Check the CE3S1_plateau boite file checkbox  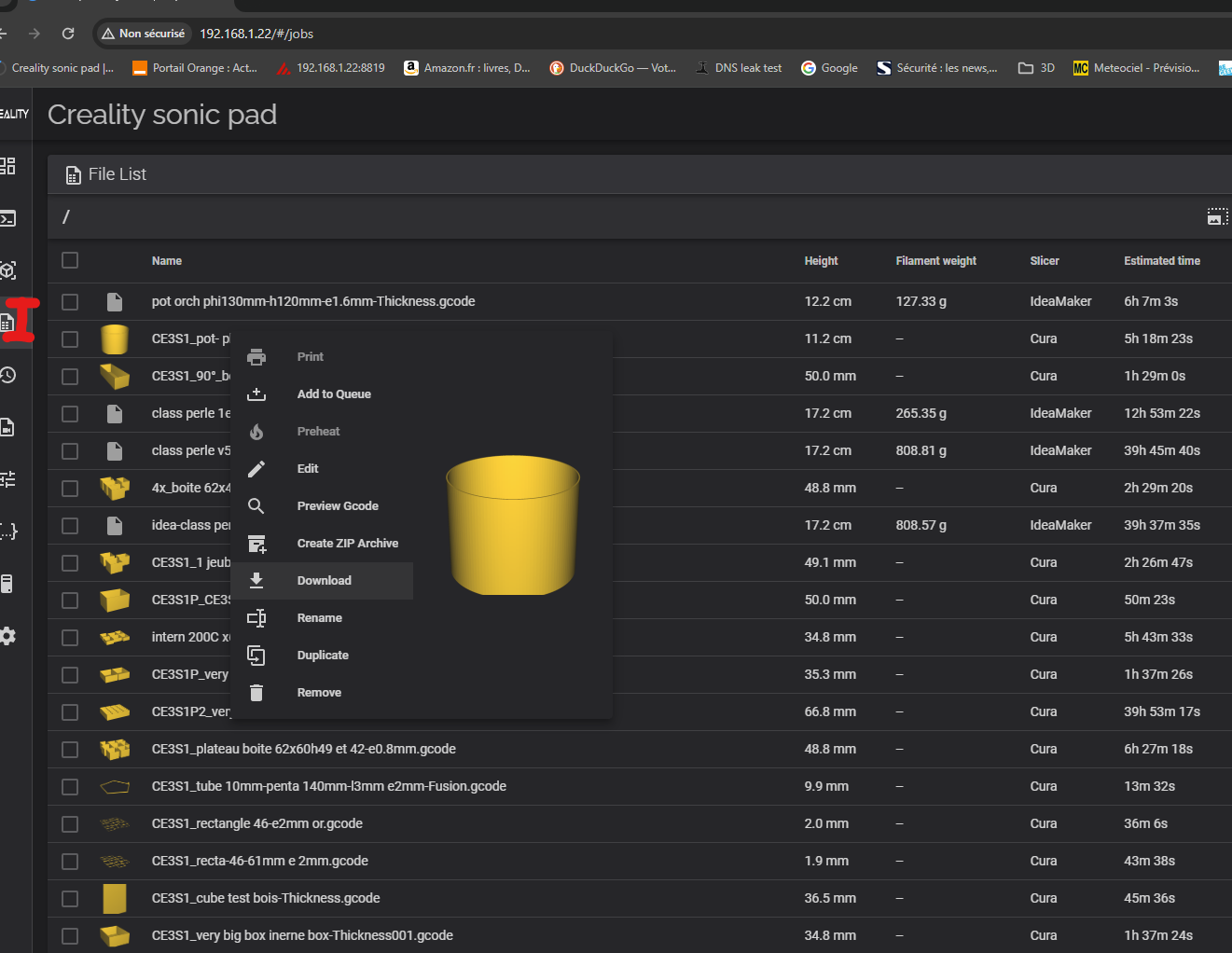pos(70,749)
